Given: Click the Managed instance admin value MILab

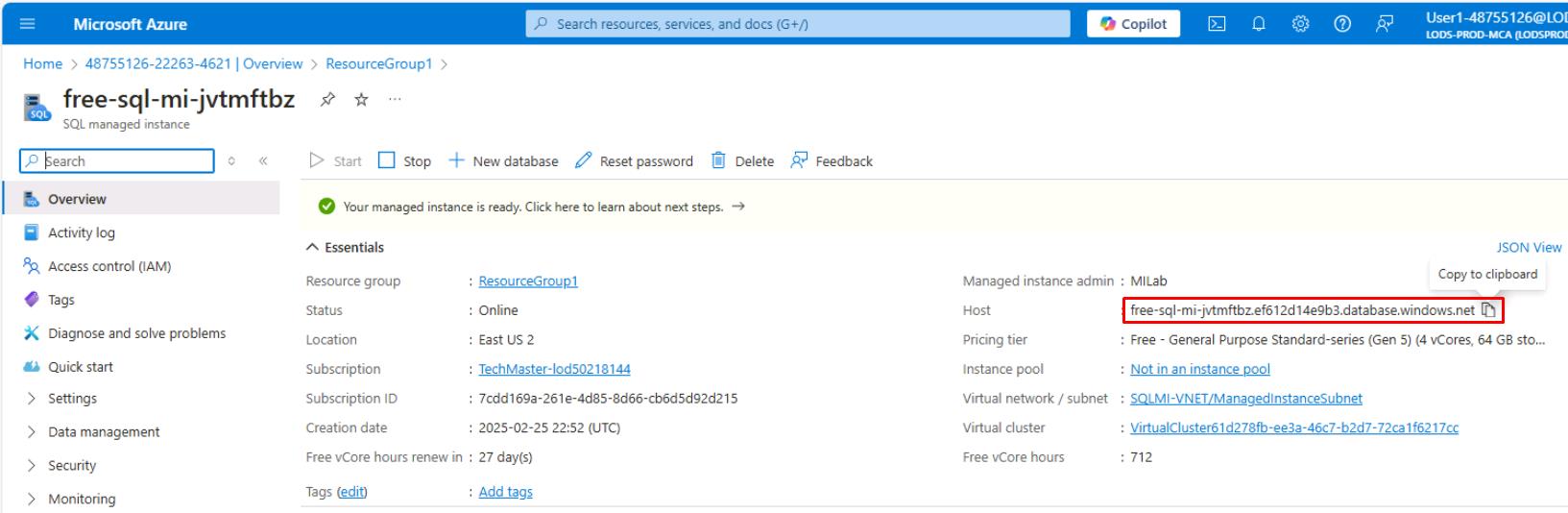Looking at the screenshot, I should (x=1148, y=281).
